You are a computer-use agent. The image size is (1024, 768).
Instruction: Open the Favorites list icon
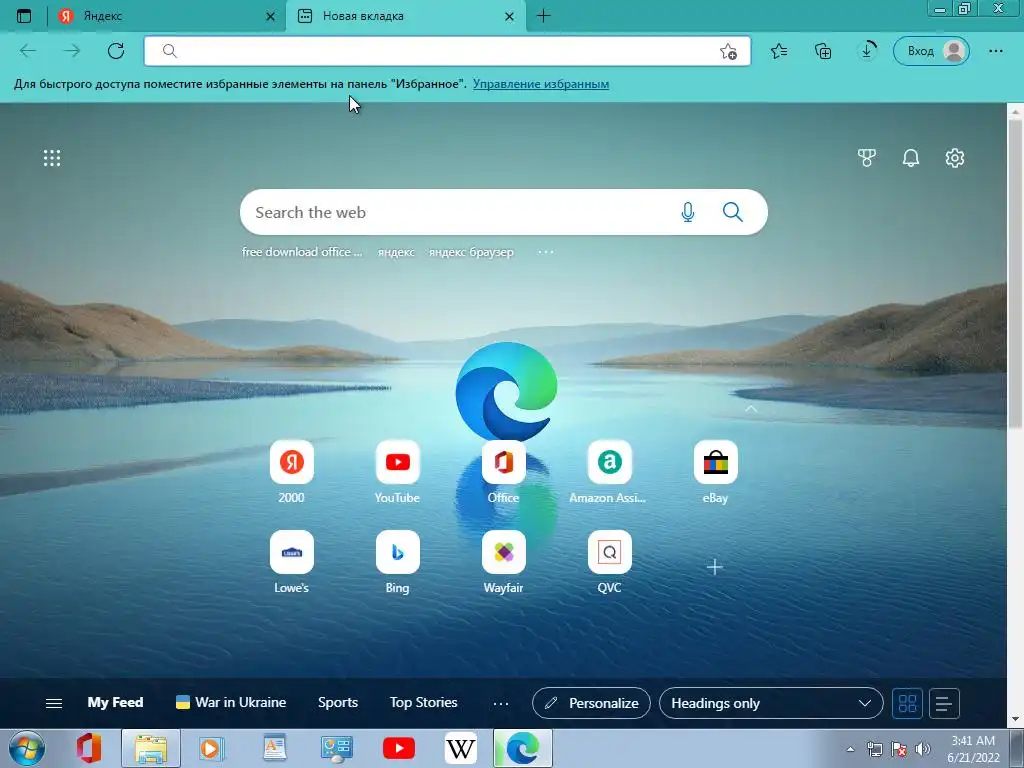coord(778,51)
